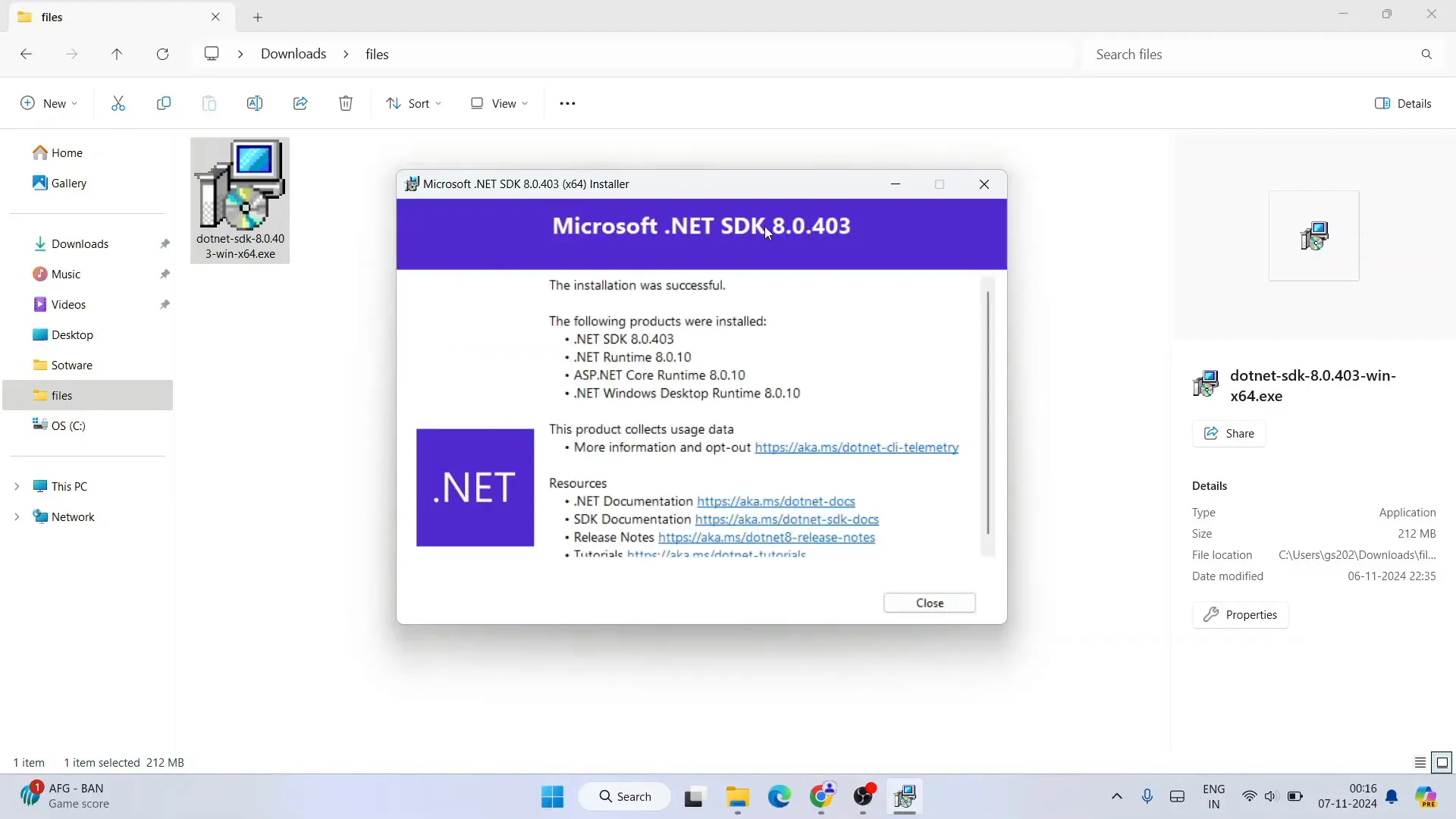Click the Paste icon in Explorer toolbar

pos(209,103)
